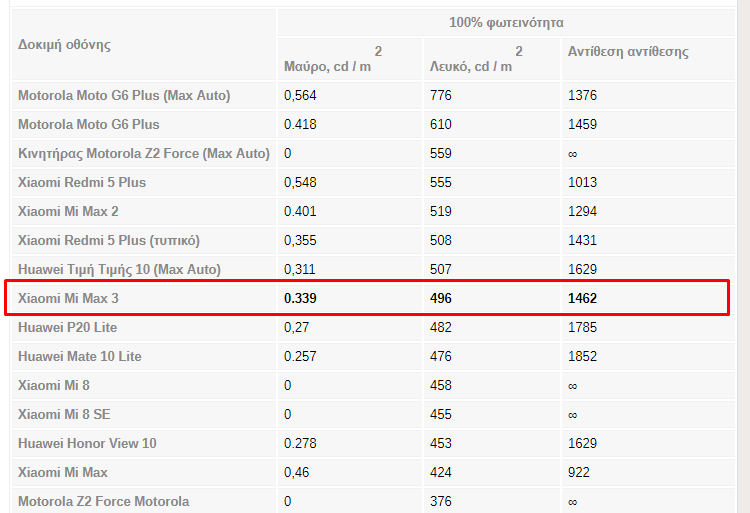The height and width of the screenshot is (513, 750).
Task: Select the 'Xiaomi Mi Max 3' row name
Action: coord(68,298)
